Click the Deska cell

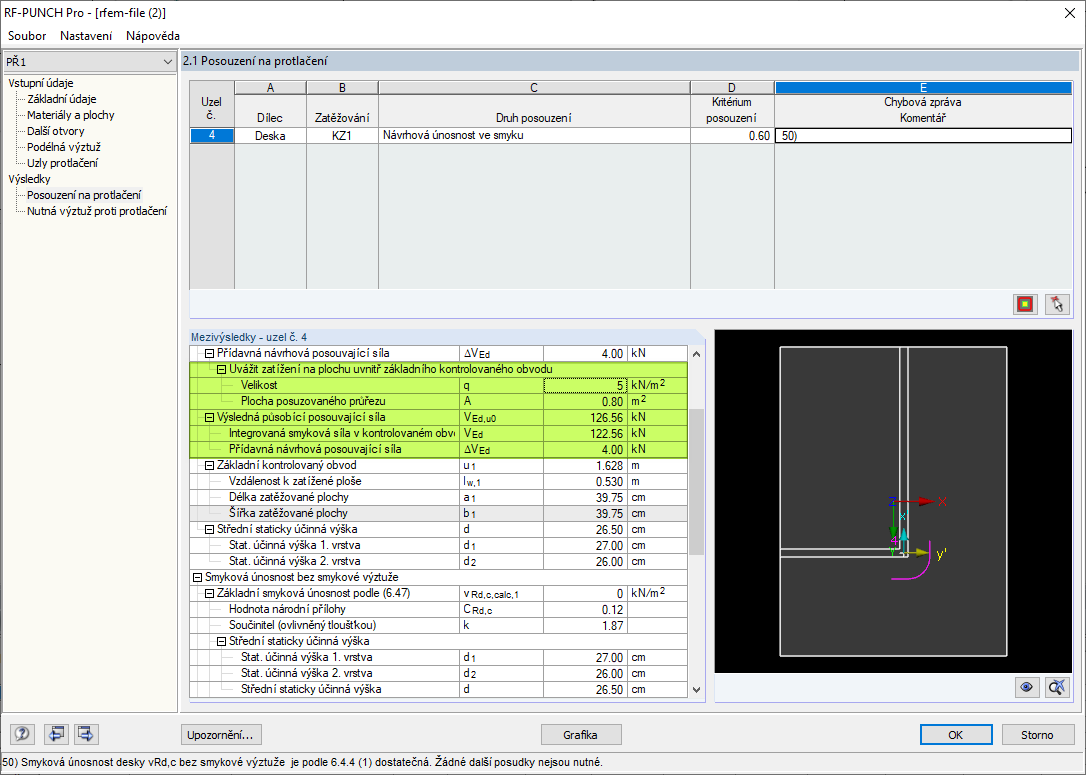click(270, 136)
